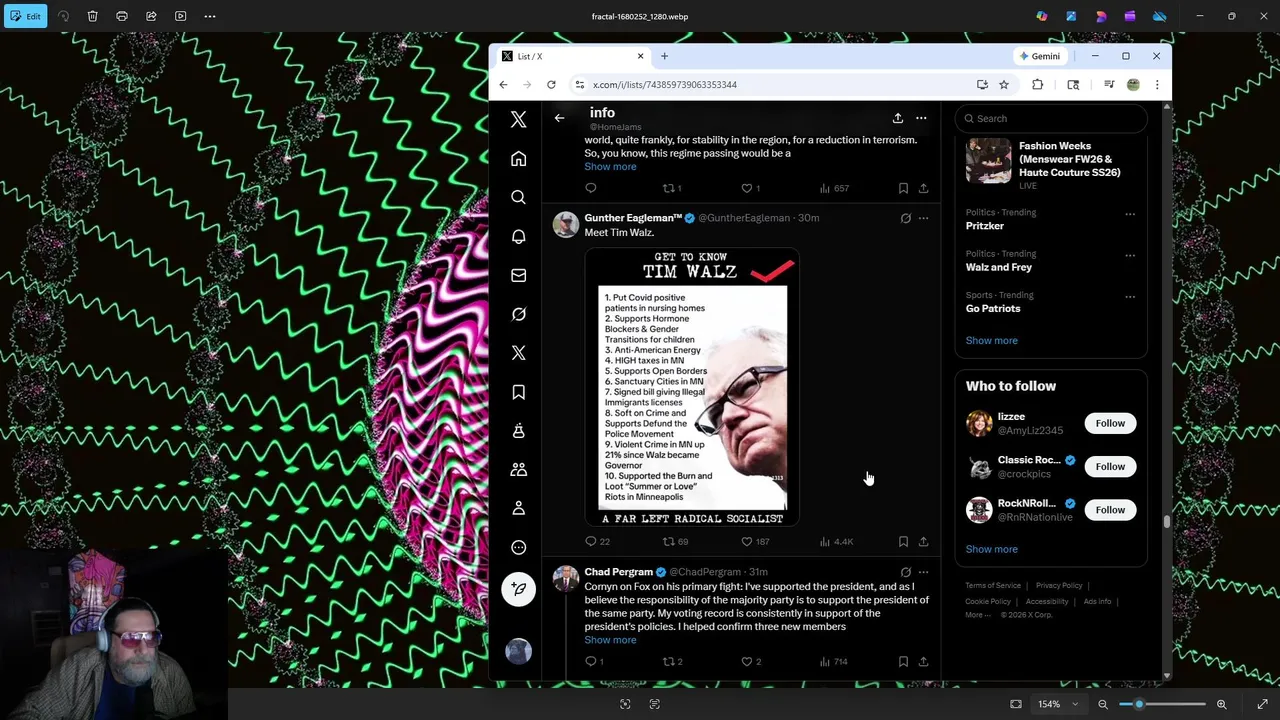Click the compose Post button
Image resolution: width=1280 pixels, height=720 pixels.
click(x=518, y=589)
